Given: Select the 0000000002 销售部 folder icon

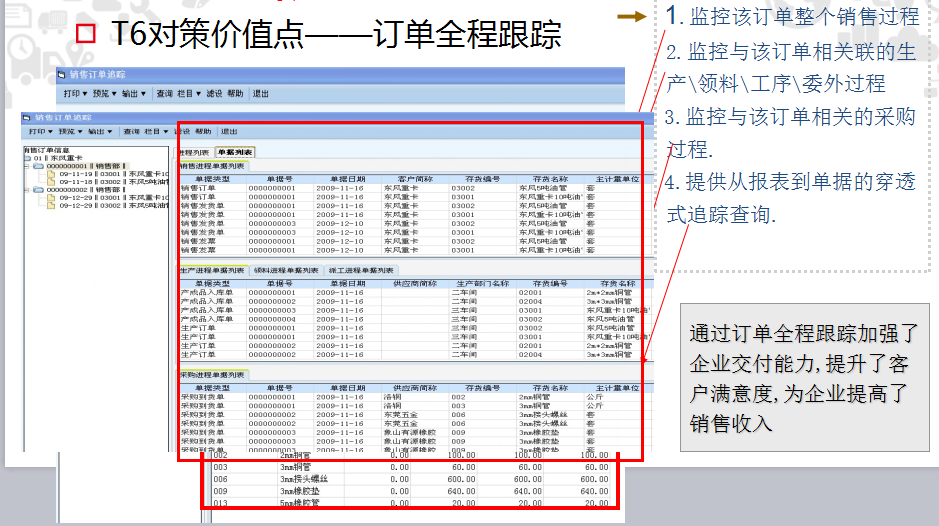Looking at the screenshot, I should (38, 190).
